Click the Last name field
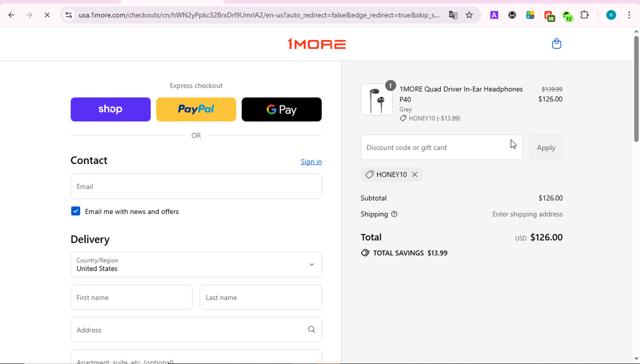Viewport: 640px width, 364px height. coord(261,297)
